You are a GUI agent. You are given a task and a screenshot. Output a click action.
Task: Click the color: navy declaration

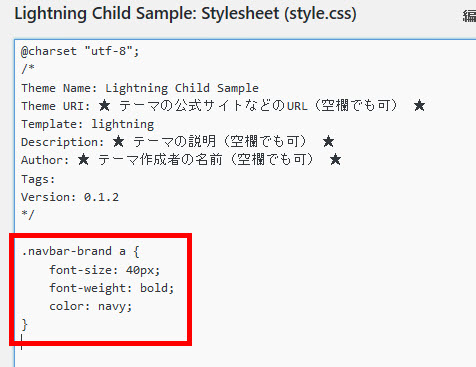[91, 306]
